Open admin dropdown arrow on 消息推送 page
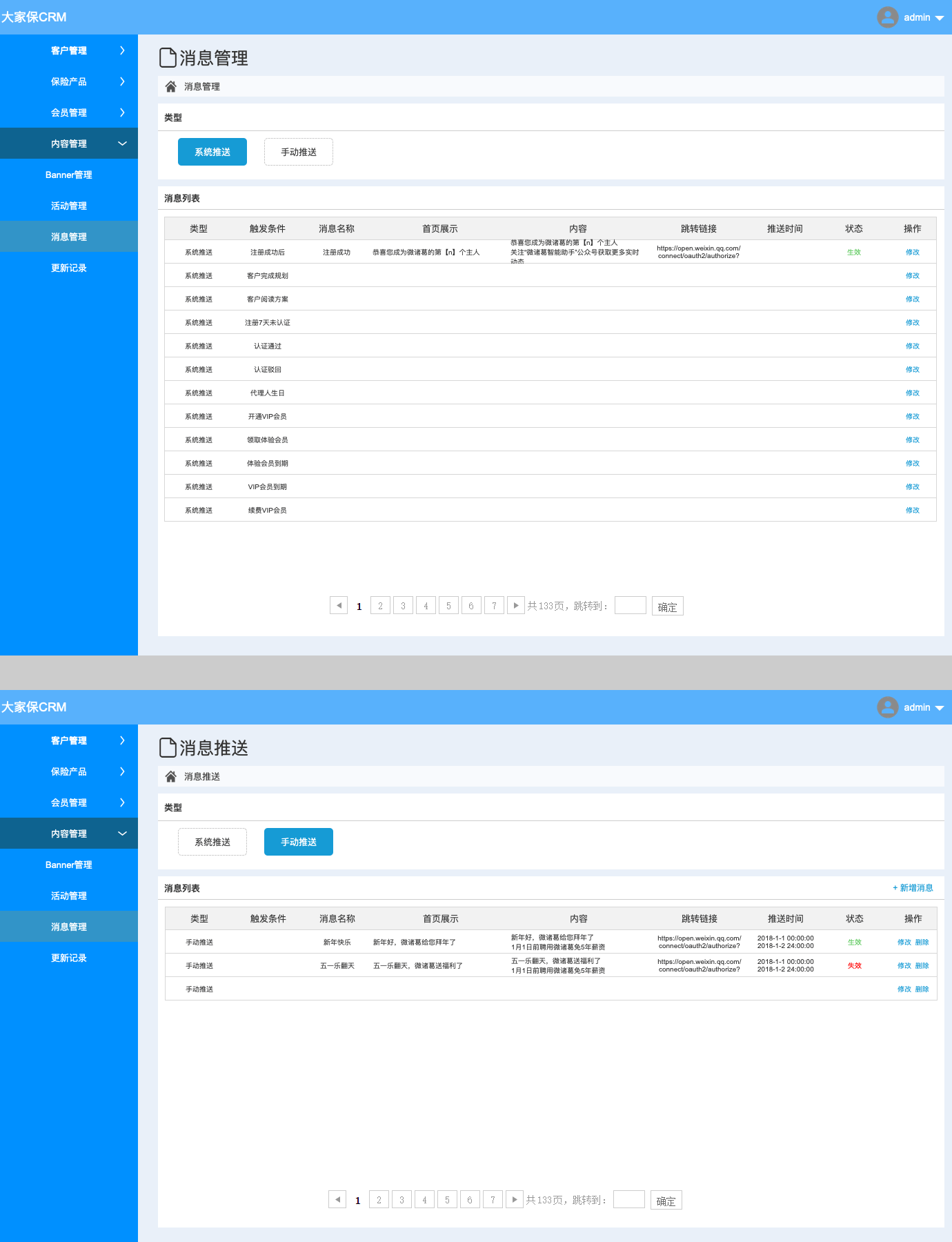 [x=939, y=708]
